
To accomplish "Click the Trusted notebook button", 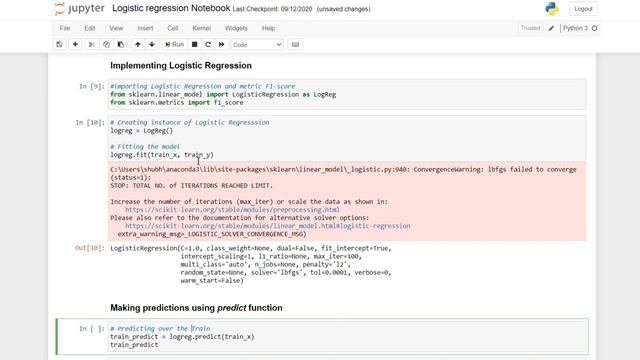I will click(x=530, y=28).
